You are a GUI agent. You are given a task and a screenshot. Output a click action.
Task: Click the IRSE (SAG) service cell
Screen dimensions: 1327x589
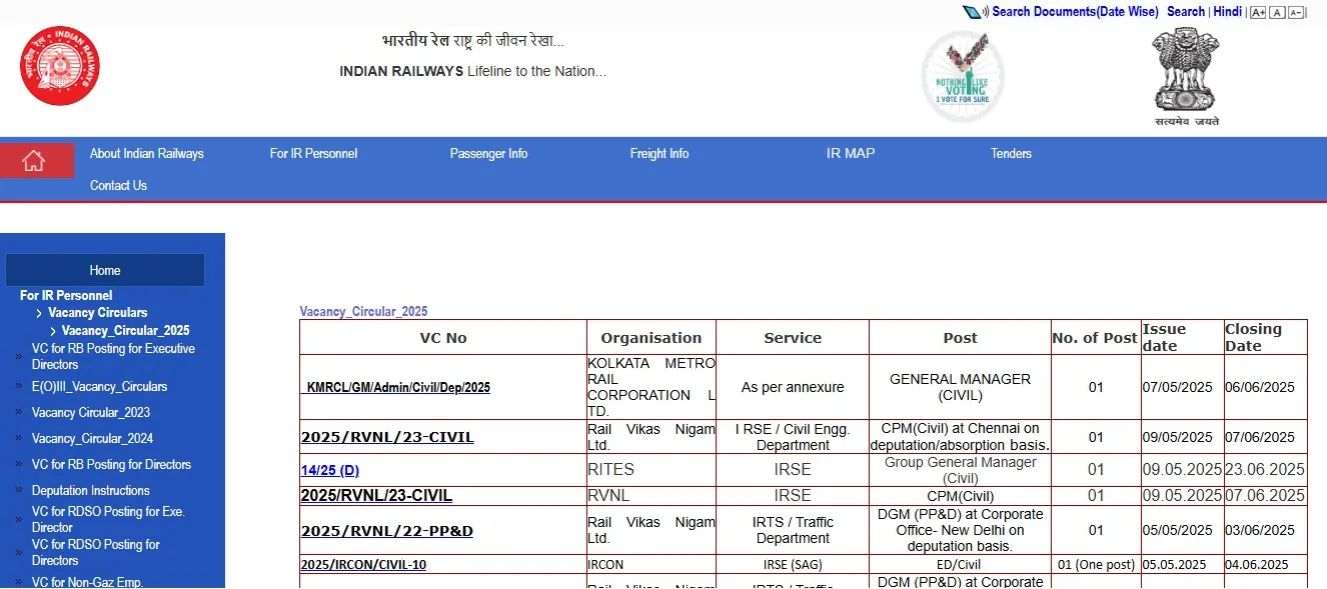coord(792,565)
